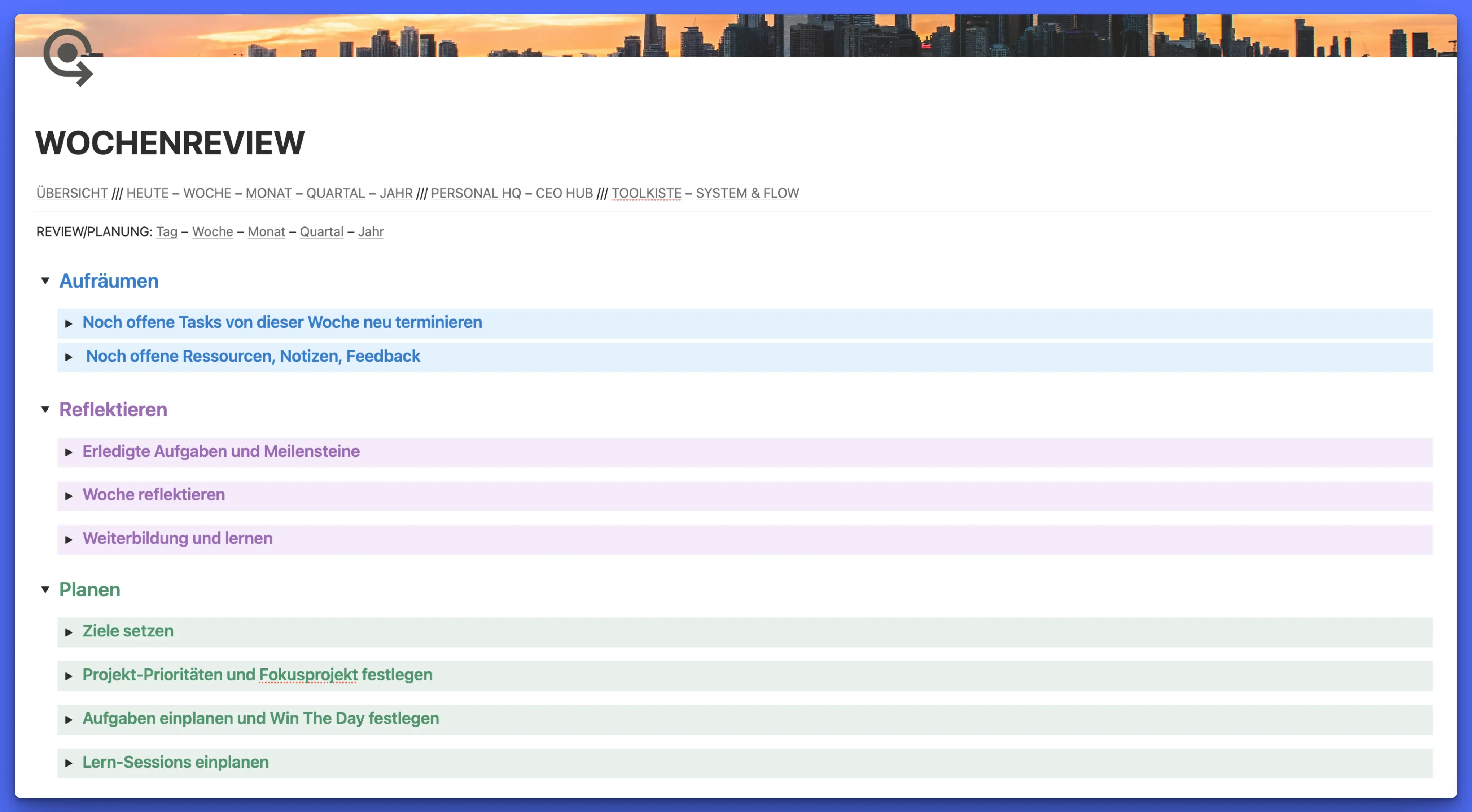The width and height of the screenshot is (1472, 812).
Task: Expand the 'Ziele setzen' toggle
Action: click(x=69, y=632)
